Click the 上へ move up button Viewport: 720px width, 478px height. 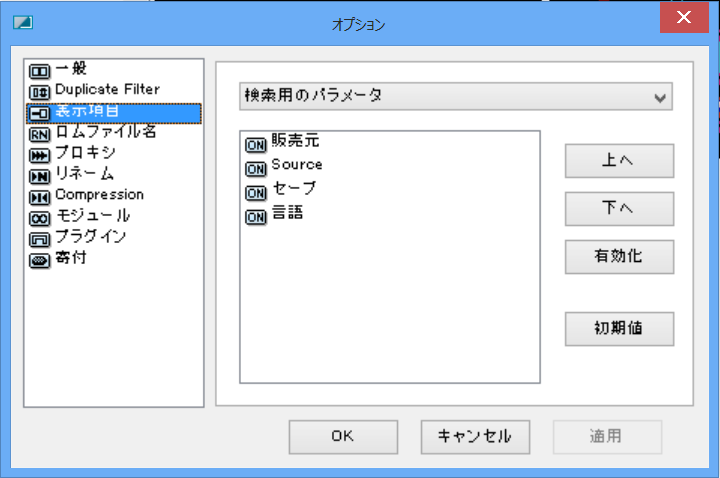point(619,161)
